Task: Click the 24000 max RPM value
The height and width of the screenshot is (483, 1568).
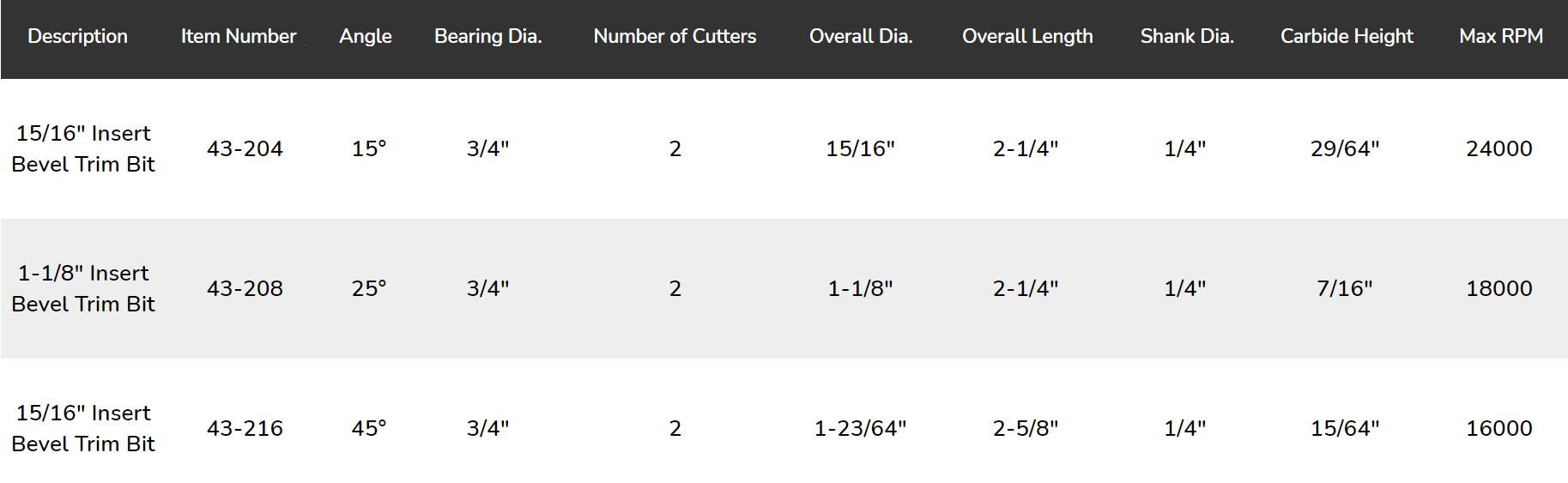Action: (x=1499, y=148)
